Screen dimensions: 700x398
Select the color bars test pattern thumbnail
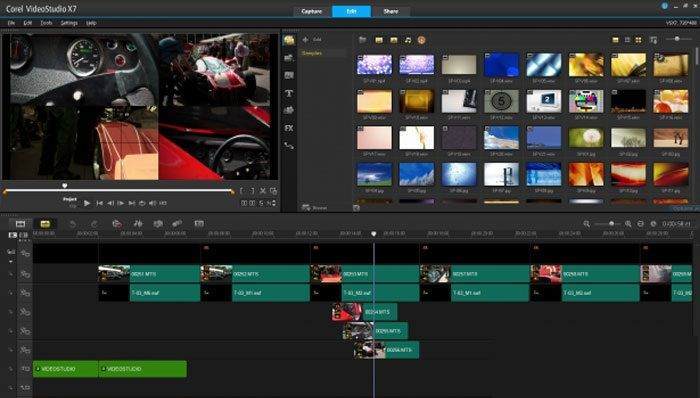coord(586,101)
